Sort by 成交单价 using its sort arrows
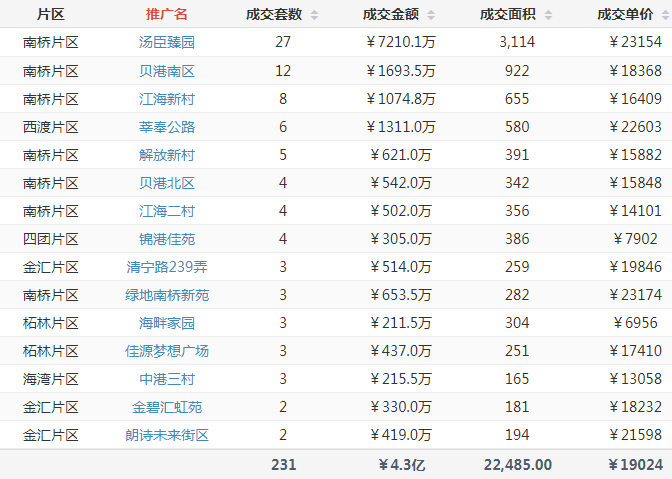672x479 pixels. coord(666,15)
